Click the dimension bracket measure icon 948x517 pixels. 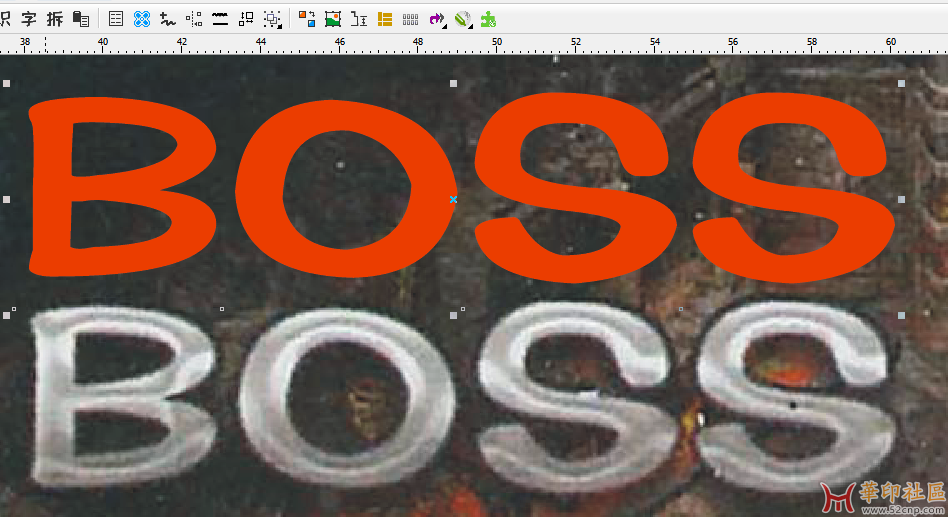pos(359,19)
